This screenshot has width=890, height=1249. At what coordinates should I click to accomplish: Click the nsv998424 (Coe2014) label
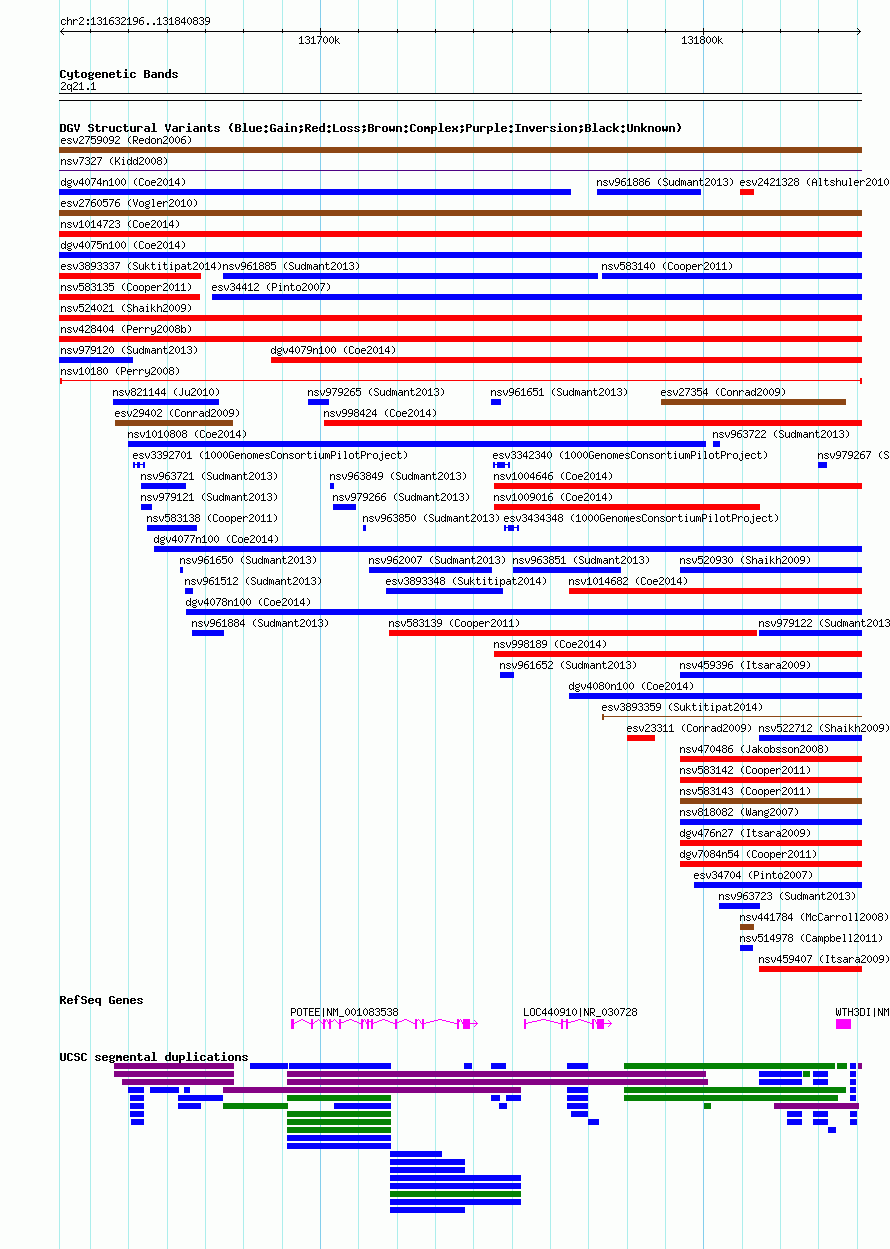[x=380, y=413]
